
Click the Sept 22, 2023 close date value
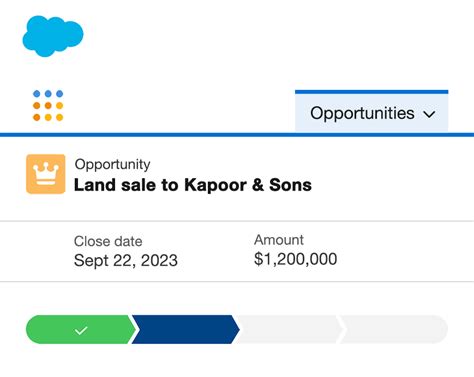tap(126, 261)
